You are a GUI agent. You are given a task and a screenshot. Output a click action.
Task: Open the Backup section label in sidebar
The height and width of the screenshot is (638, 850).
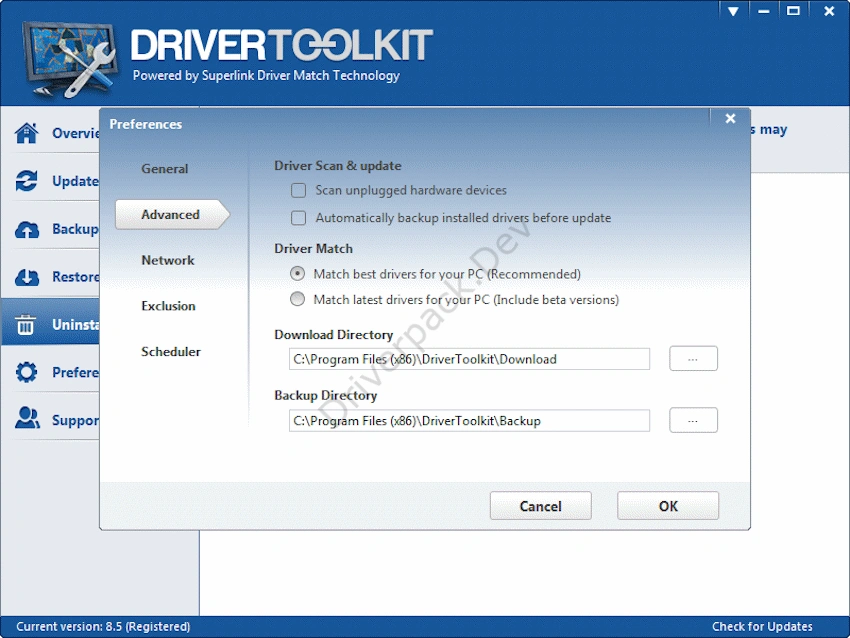point(75,229)
